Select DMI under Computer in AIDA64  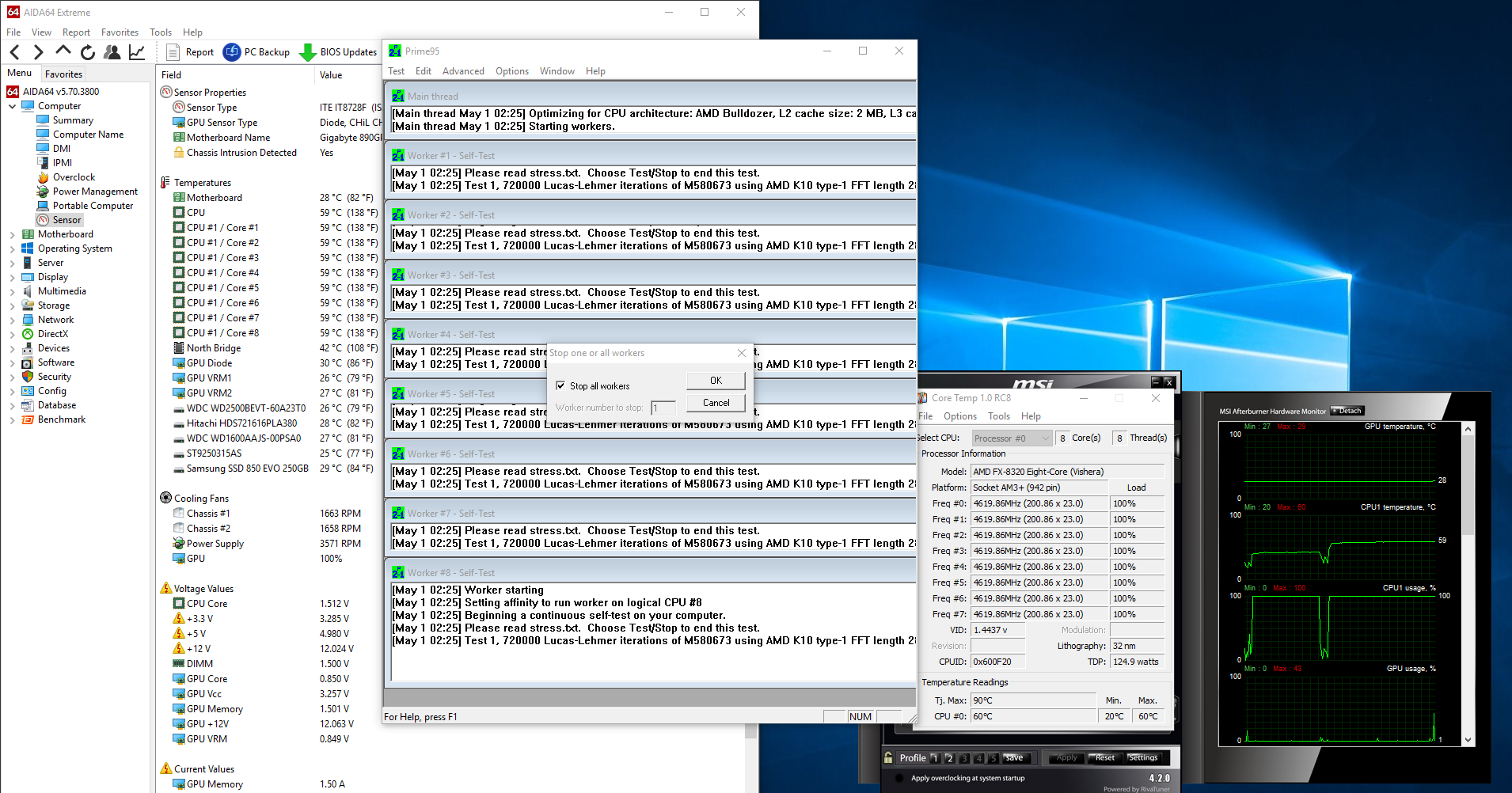coord(62,149)
